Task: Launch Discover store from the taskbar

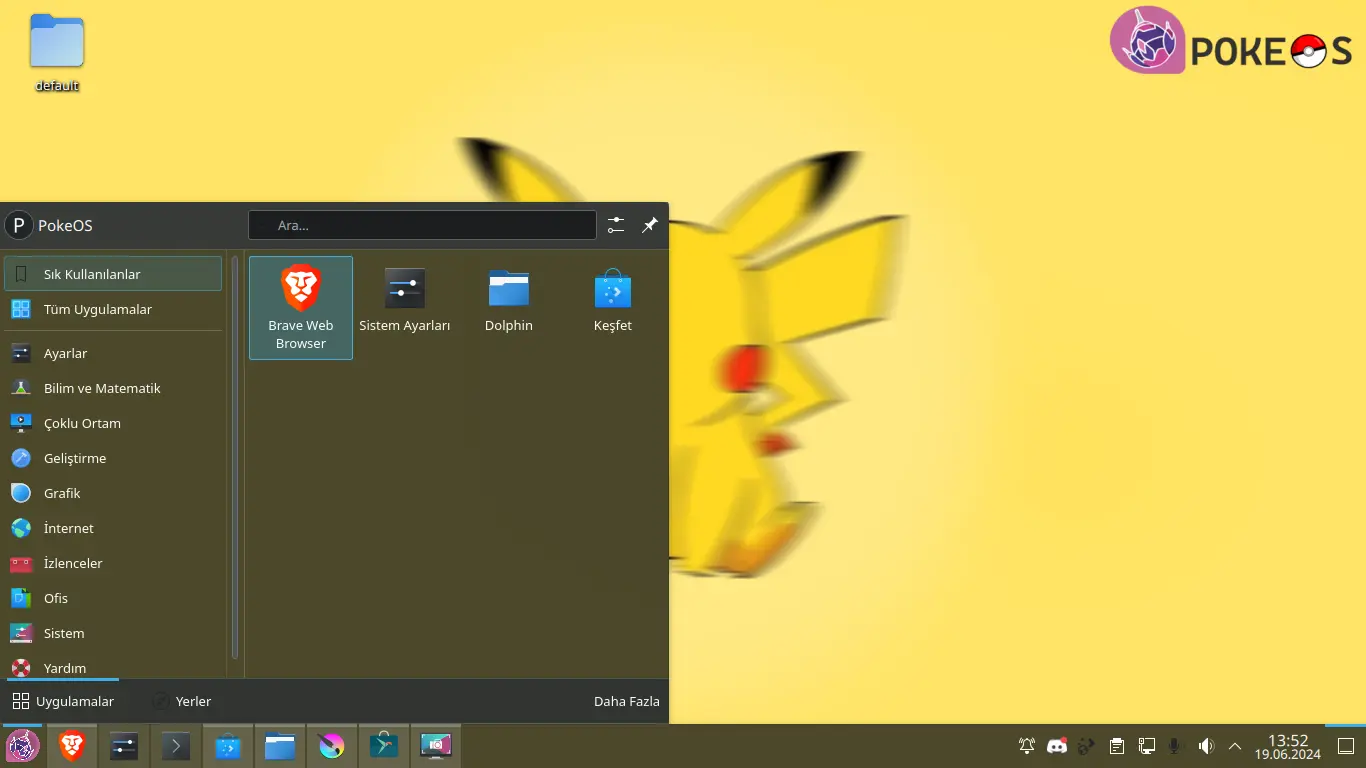Action: tap(228, 746)
